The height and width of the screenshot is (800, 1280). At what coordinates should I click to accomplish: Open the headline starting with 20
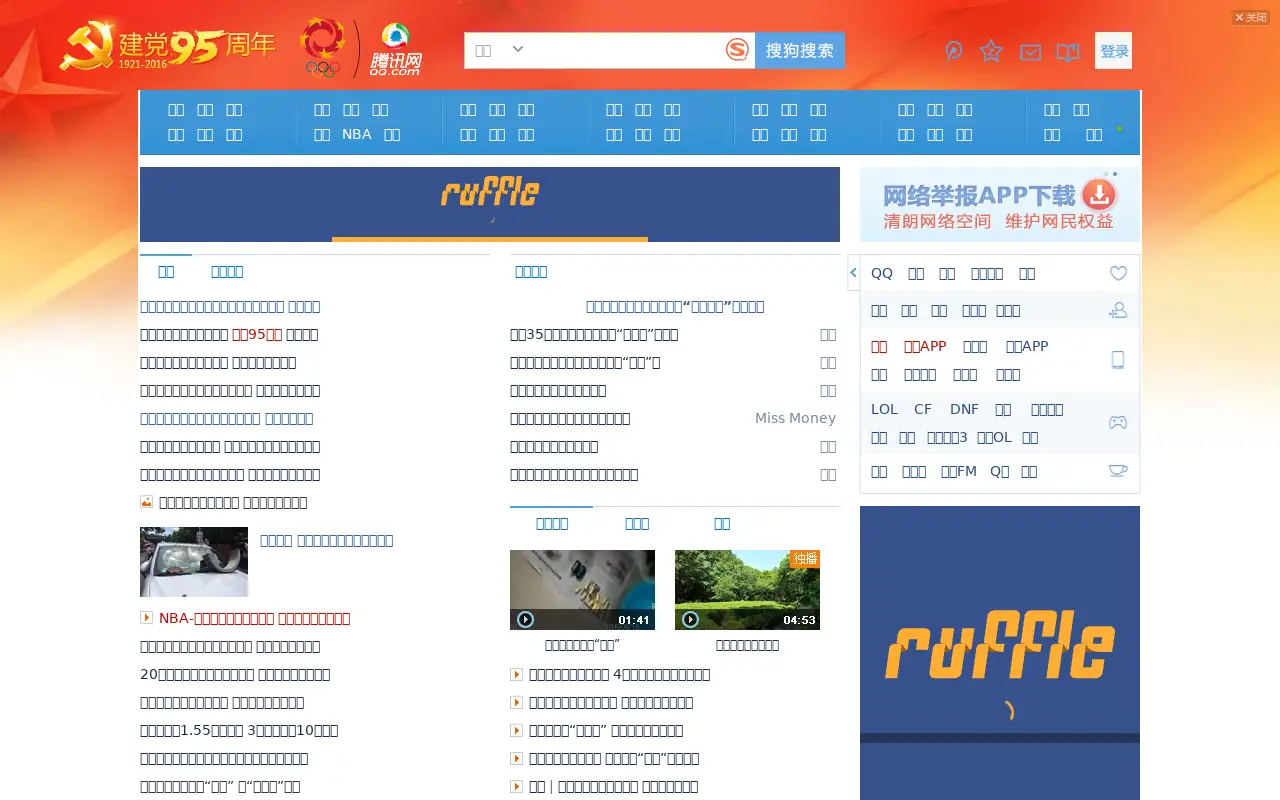tap(235, 674)
